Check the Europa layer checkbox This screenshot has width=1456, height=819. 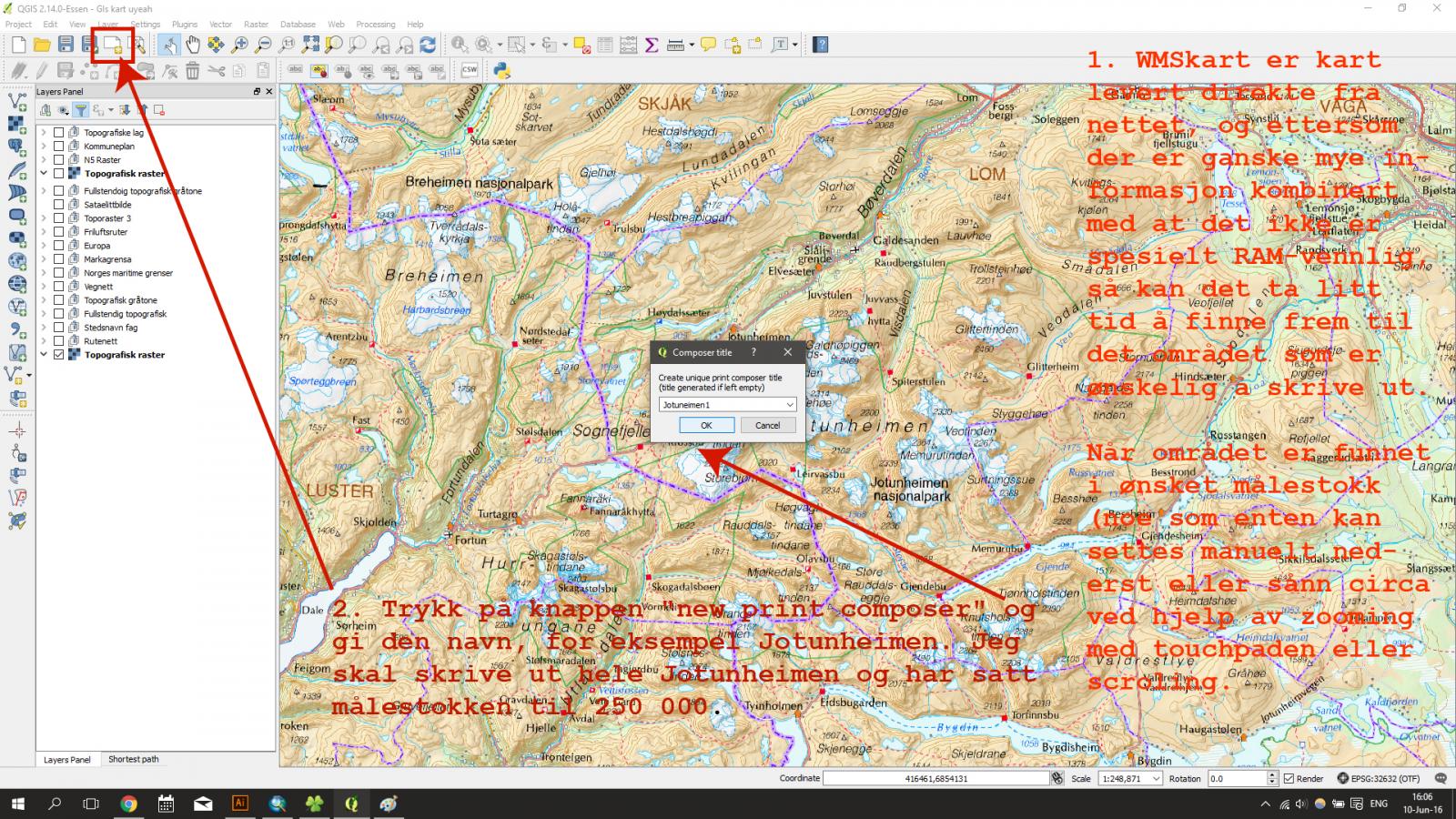coord(59,246)
